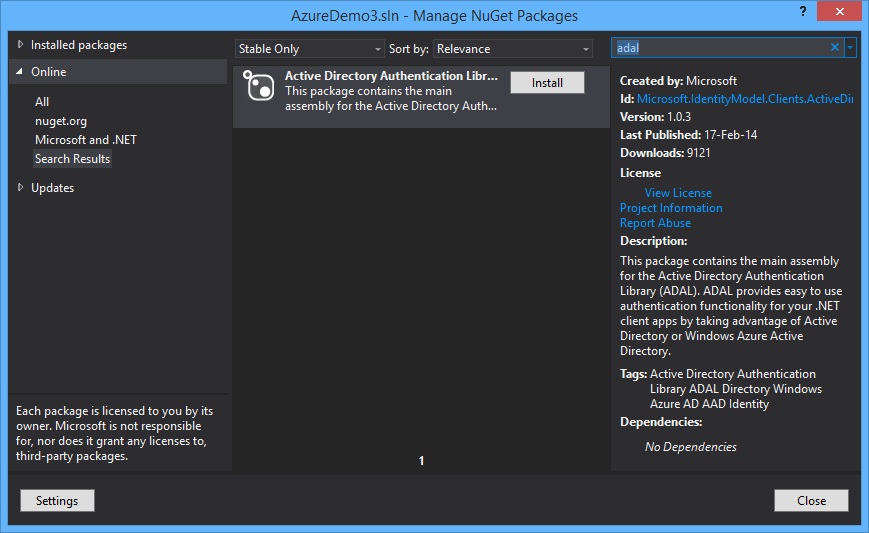Viewport: 869px width, 533px height.
Task: Clear the search box with X icon
Action: coord(835,48)
